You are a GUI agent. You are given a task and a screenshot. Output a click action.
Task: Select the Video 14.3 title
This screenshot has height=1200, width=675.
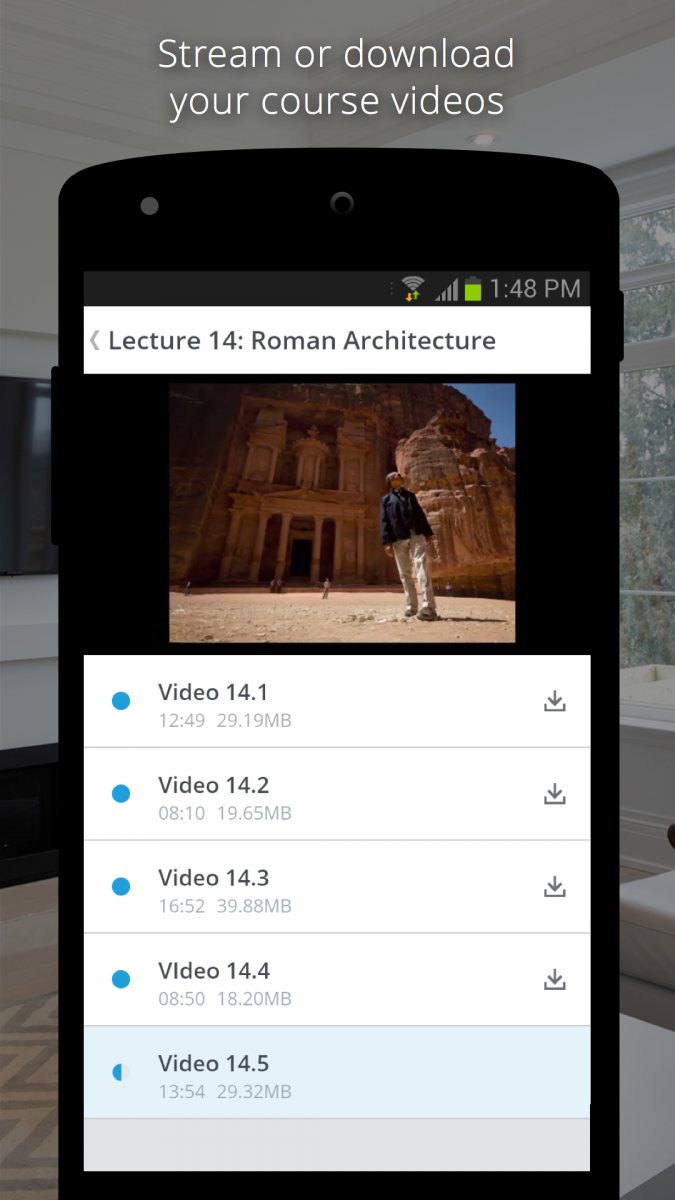click(x=213, y=878)
